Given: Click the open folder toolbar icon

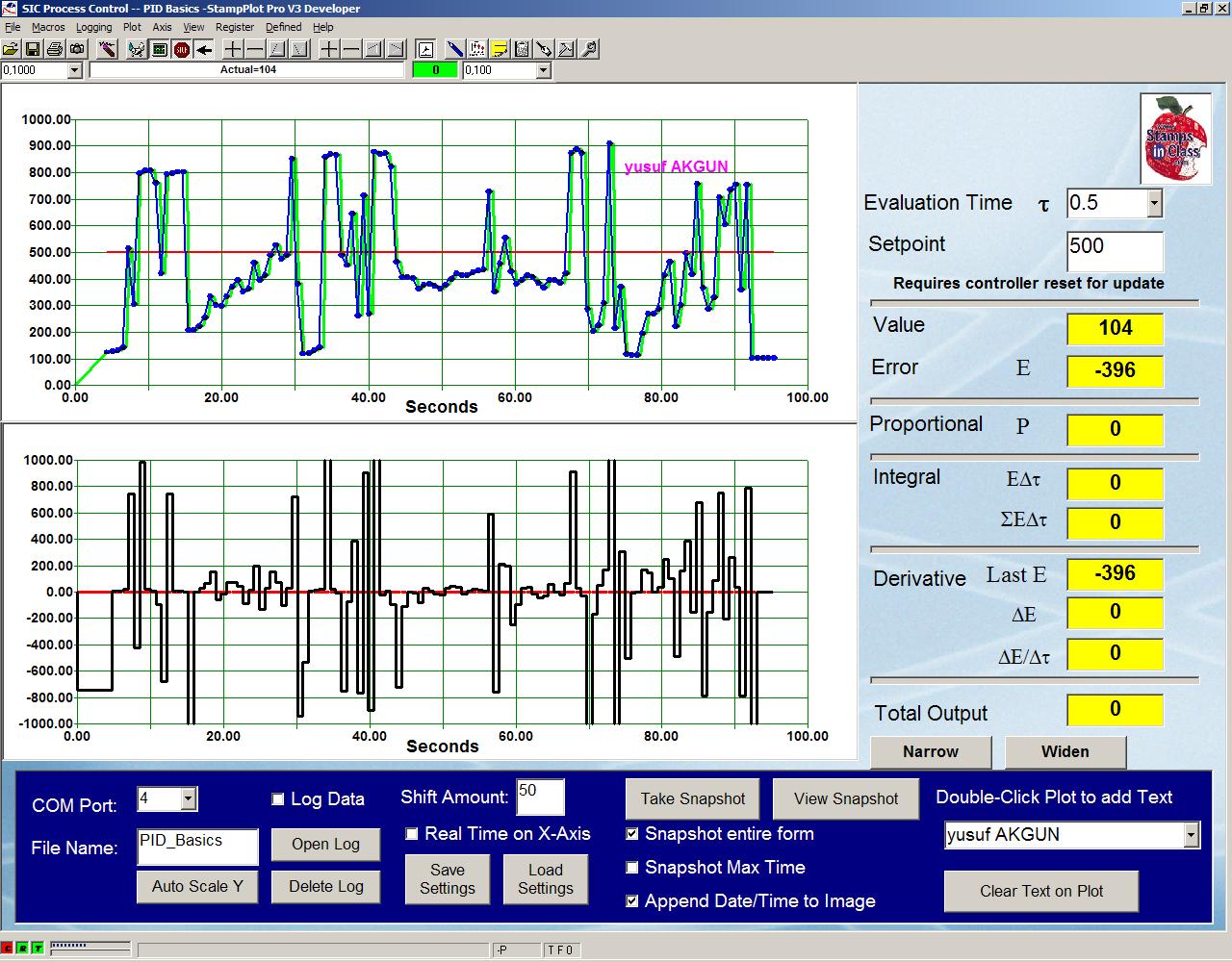Looking at the screenshot, I should pyautogui.click(x=11, y=48).
